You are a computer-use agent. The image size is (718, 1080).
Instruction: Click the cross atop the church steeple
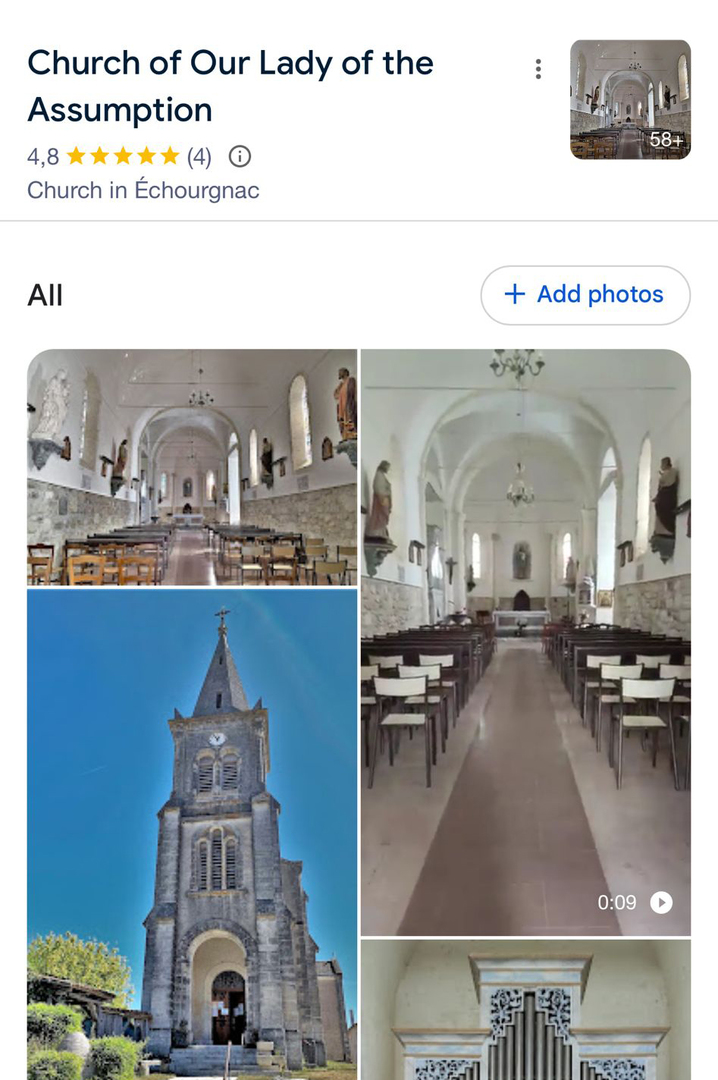point(222,615)
